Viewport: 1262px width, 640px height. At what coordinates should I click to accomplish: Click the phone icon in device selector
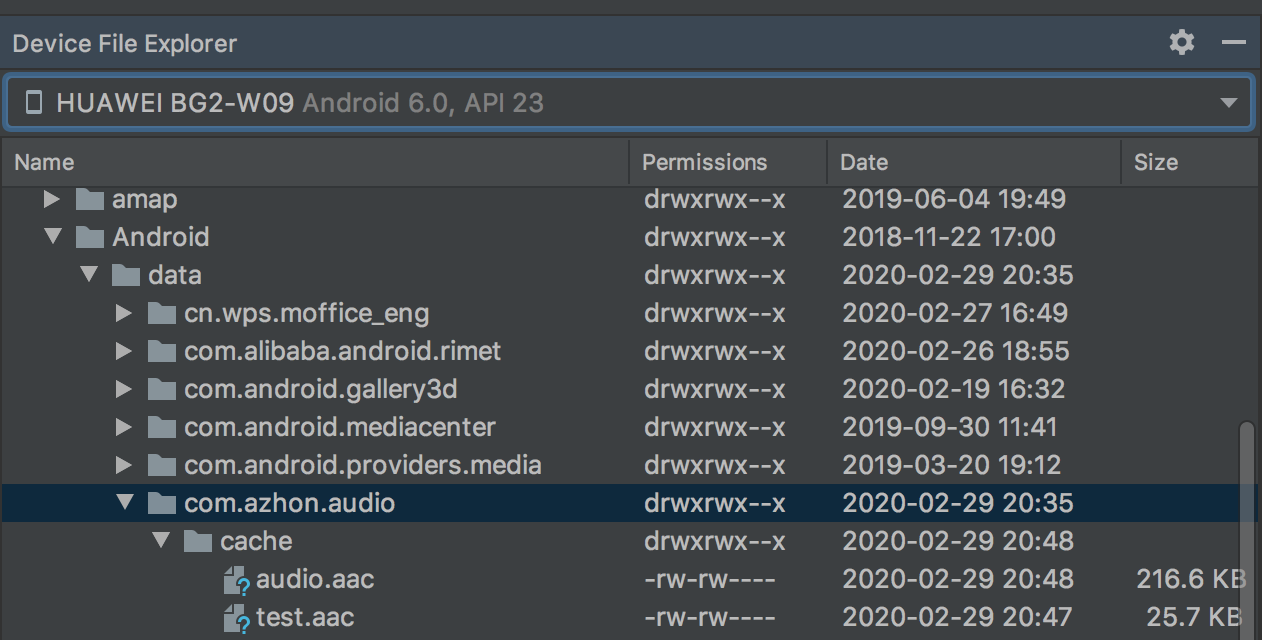click(34, 103)
